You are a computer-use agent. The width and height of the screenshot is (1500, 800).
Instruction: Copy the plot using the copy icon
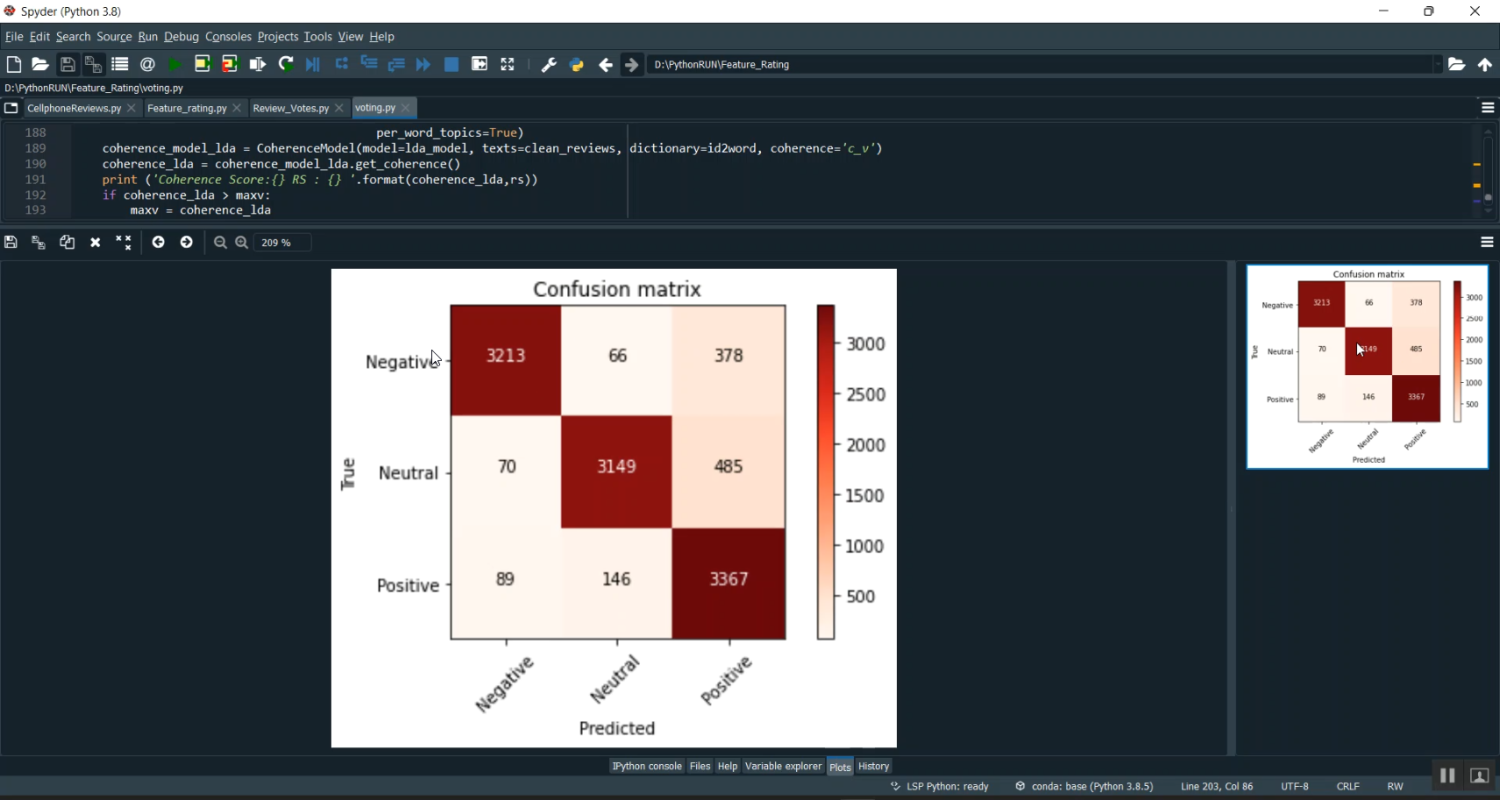pos(66,242)
